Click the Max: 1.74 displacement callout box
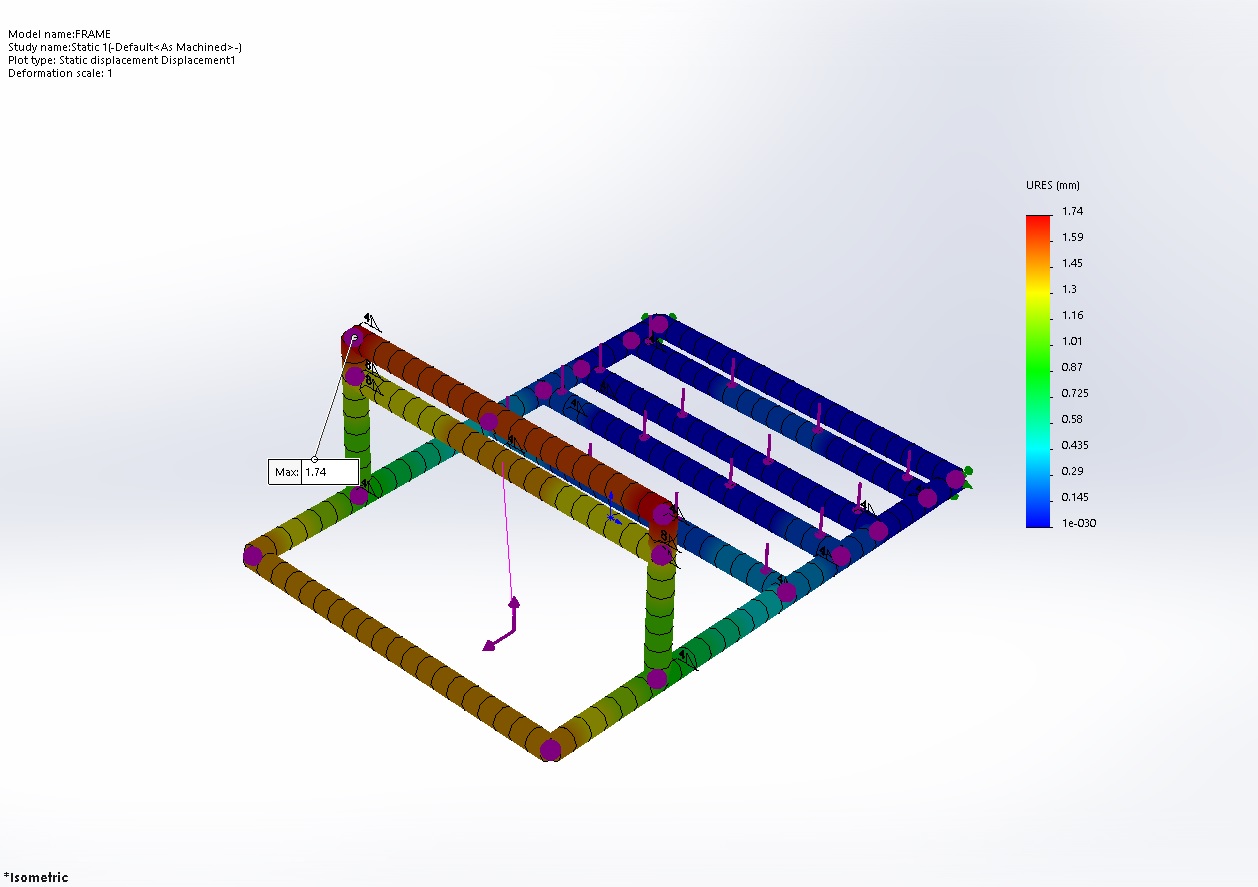This screenshot has height=887, width=1258. pyautogui.click(x=313, y=472)
